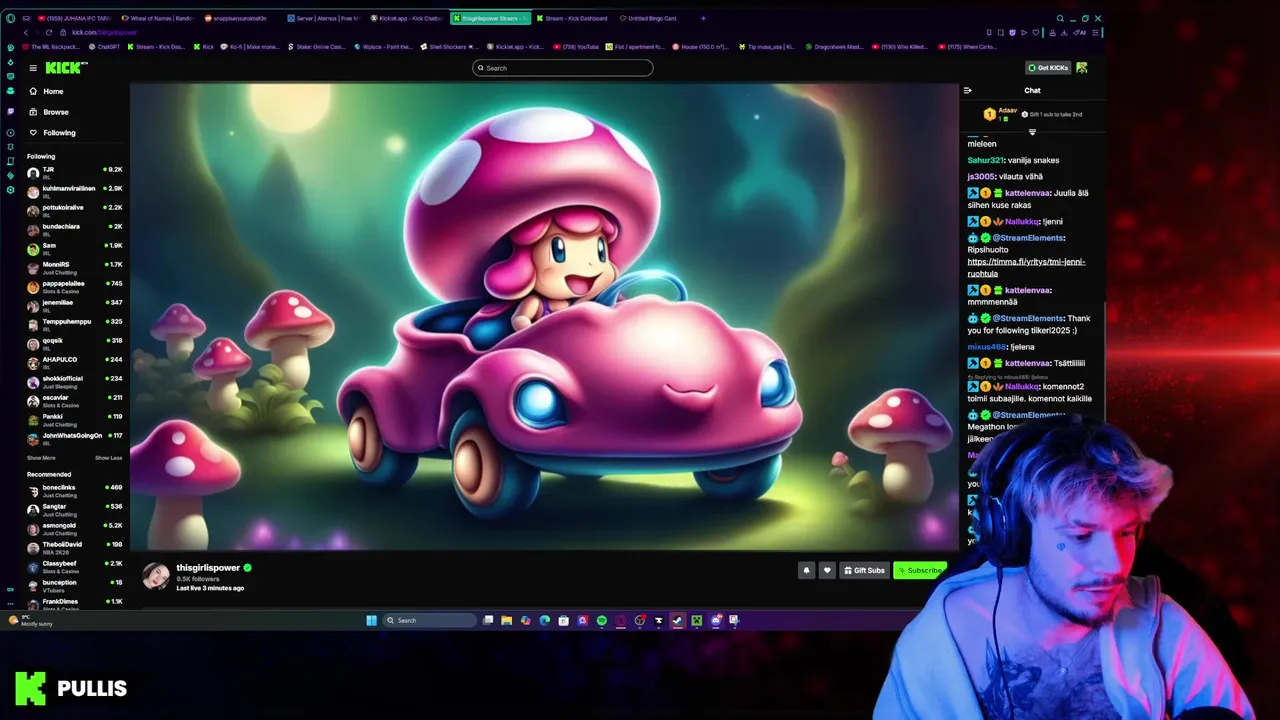Open Classybeef recommended channel
The height and width of the screenshot is (720, 1280).
(75, 566)
